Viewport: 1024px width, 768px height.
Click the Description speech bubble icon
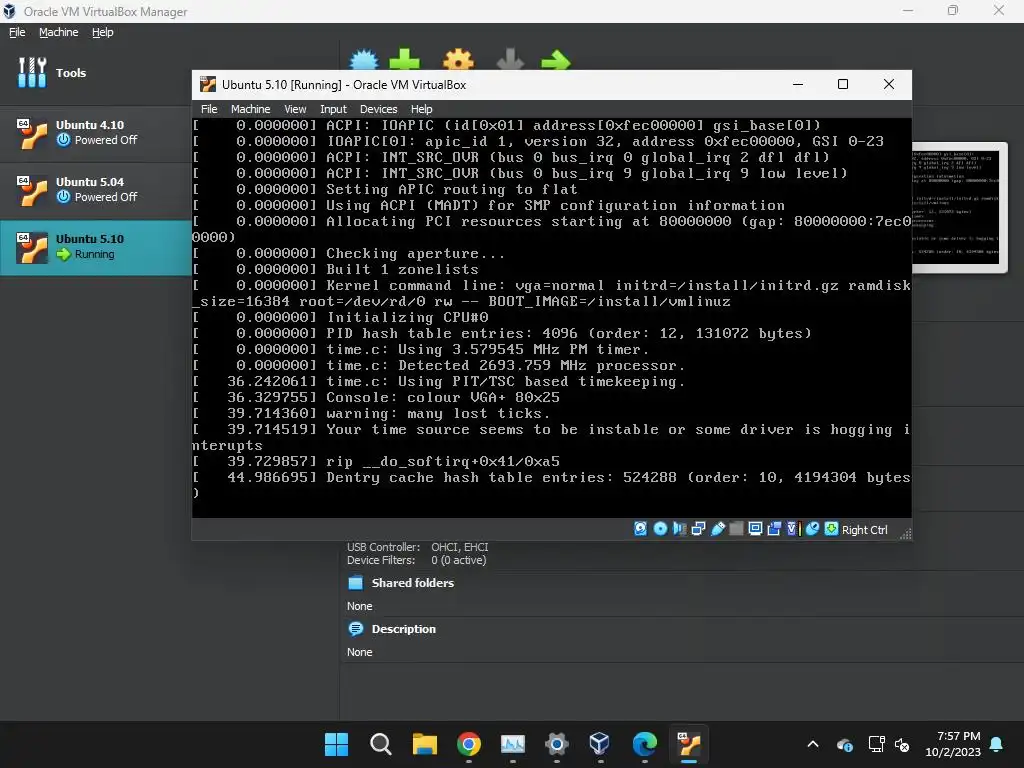pos(356,629)
